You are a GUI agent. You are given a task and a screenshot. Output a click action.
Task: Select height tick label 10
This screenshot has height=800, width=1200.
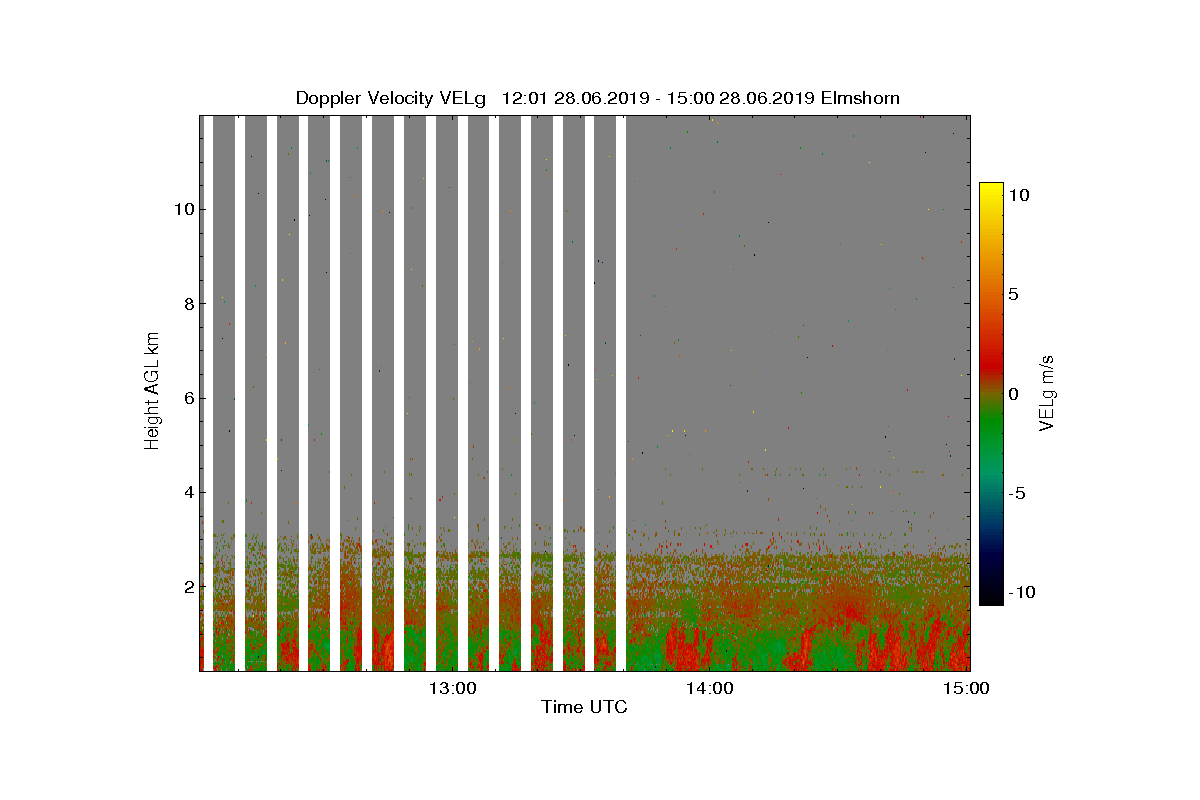tap(183, 210)
